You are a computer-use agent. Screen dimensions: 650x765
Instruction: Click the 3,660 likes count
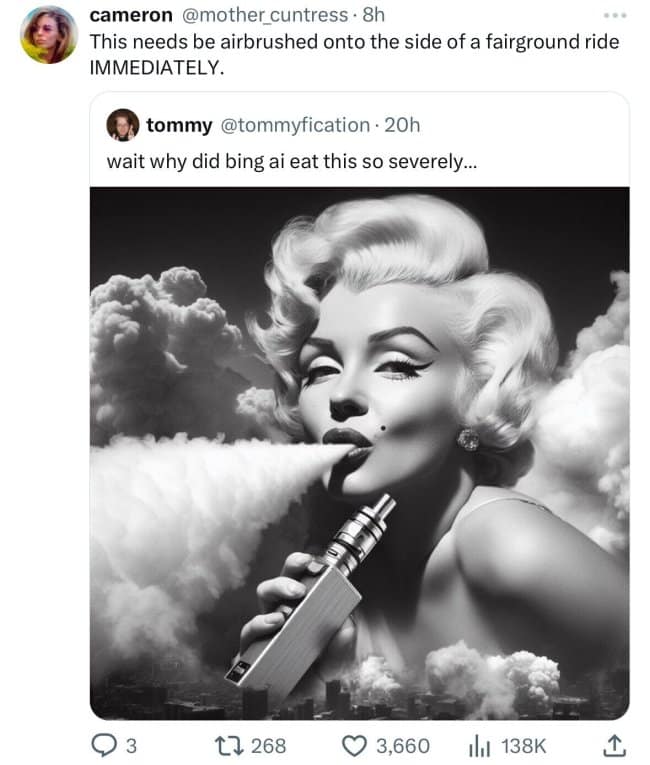click(405, 744)
